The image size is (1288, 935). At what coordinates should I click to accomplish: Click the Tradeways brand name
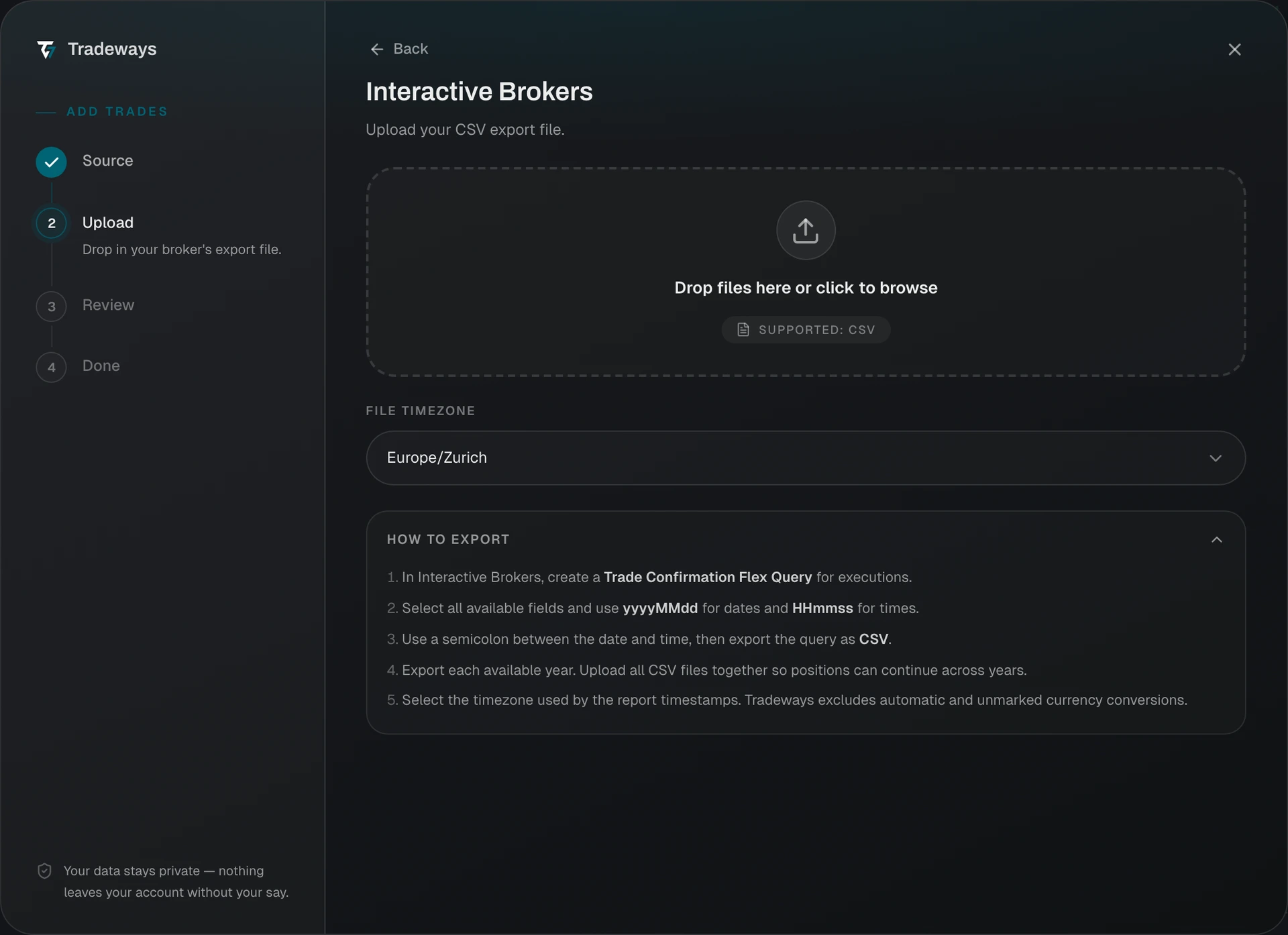112,49
